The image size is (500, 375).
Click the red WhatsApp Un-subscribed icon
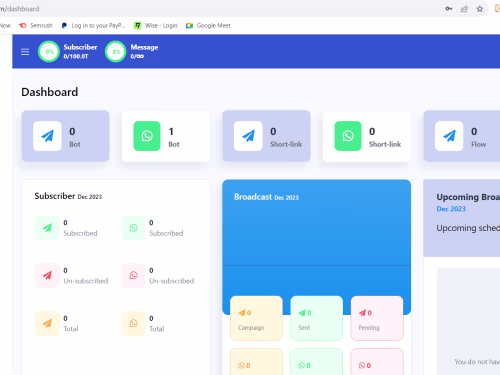click(133, 275)
